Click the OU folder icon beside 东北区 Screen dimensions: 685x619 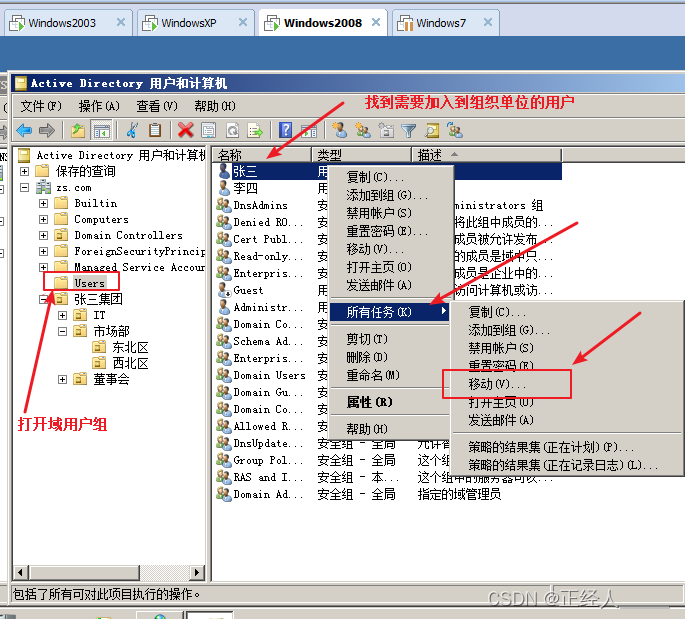click(99, 347)
